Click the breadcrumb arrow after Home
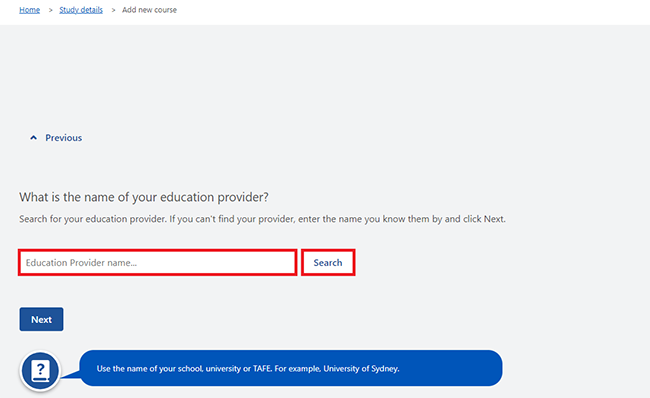Screen dimensions: 650x398 click(x=51, y=10)
